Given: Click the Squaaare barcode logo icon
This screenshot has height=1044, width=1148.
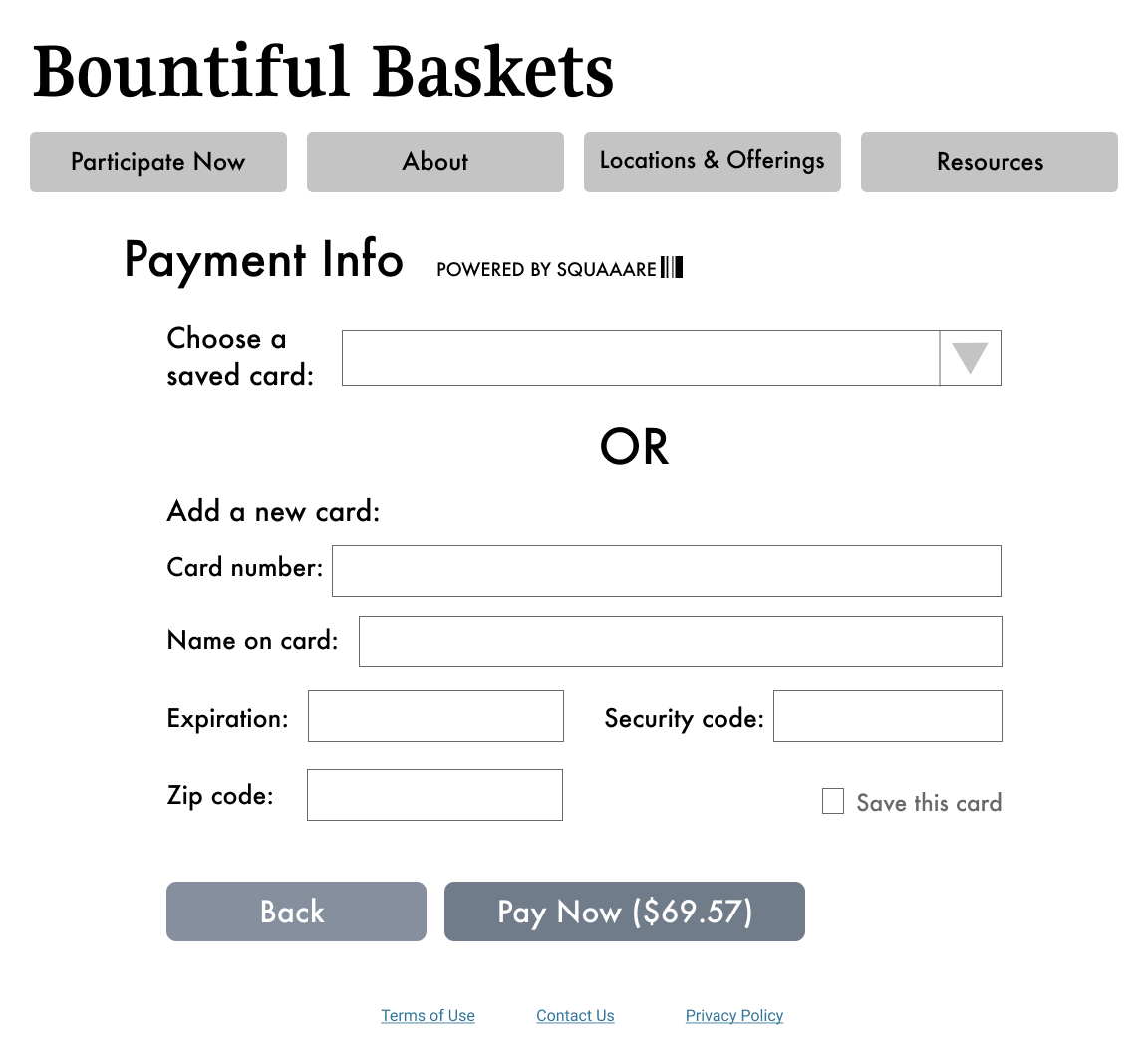Looking at the screenshot, I should [672, 267].
